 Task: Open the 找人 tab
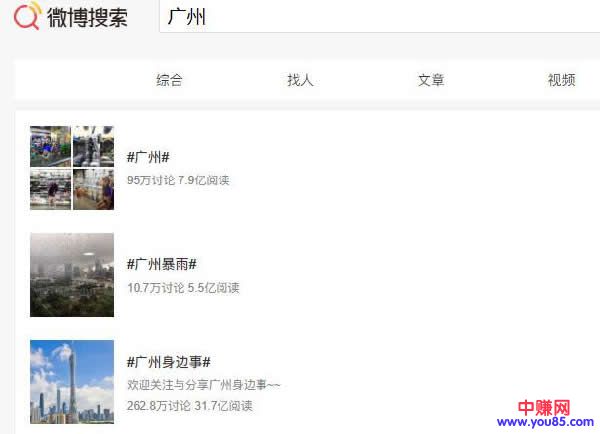click(x=300, y=80)
